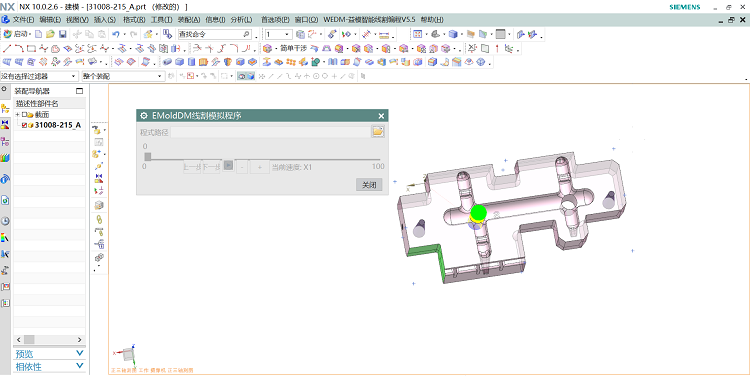Select the Line sketch tool icon
The image size is (750, 376).
click(7, 48)
